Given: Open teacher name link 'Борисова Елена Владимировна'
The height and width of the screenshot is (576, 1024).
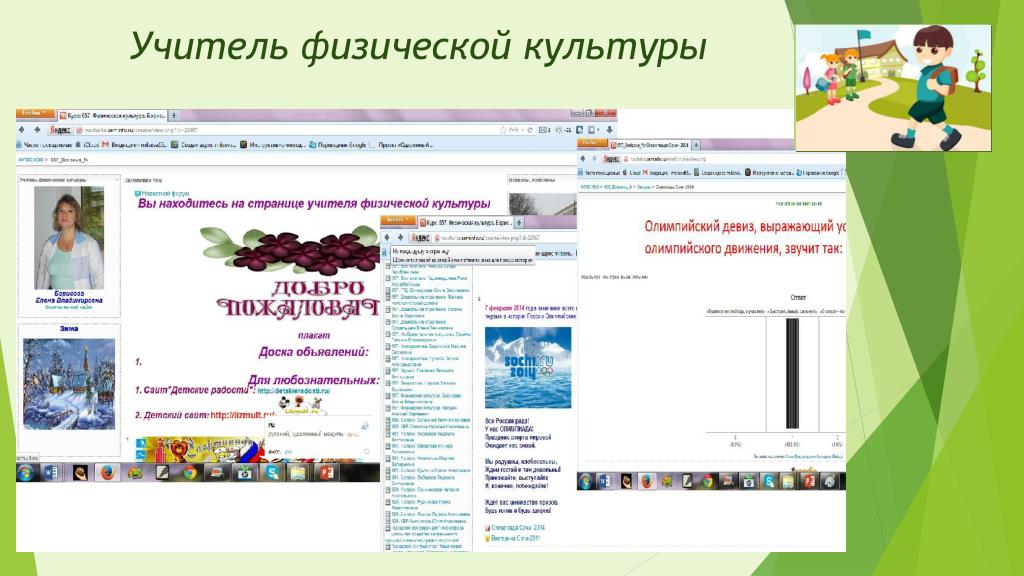Looking at the screenshot, I should click(x=69, y=297).
